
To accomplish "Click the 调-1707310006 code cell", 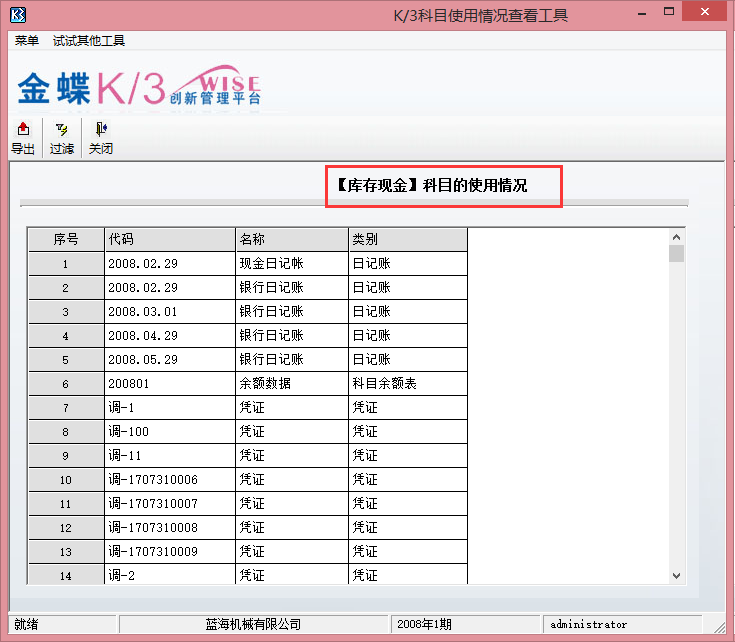I will 169,480.
